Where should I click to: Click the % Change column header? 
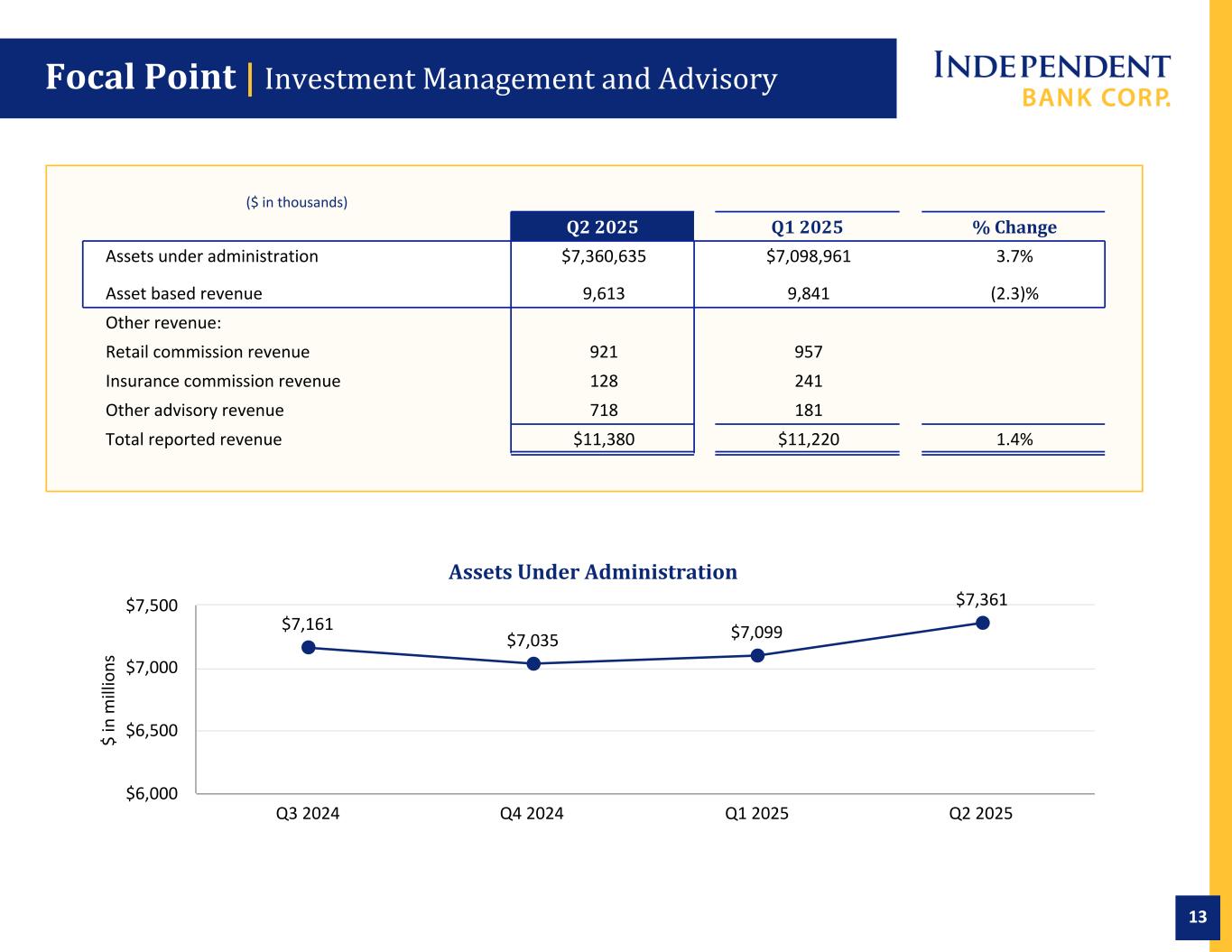pos(1014,226)
